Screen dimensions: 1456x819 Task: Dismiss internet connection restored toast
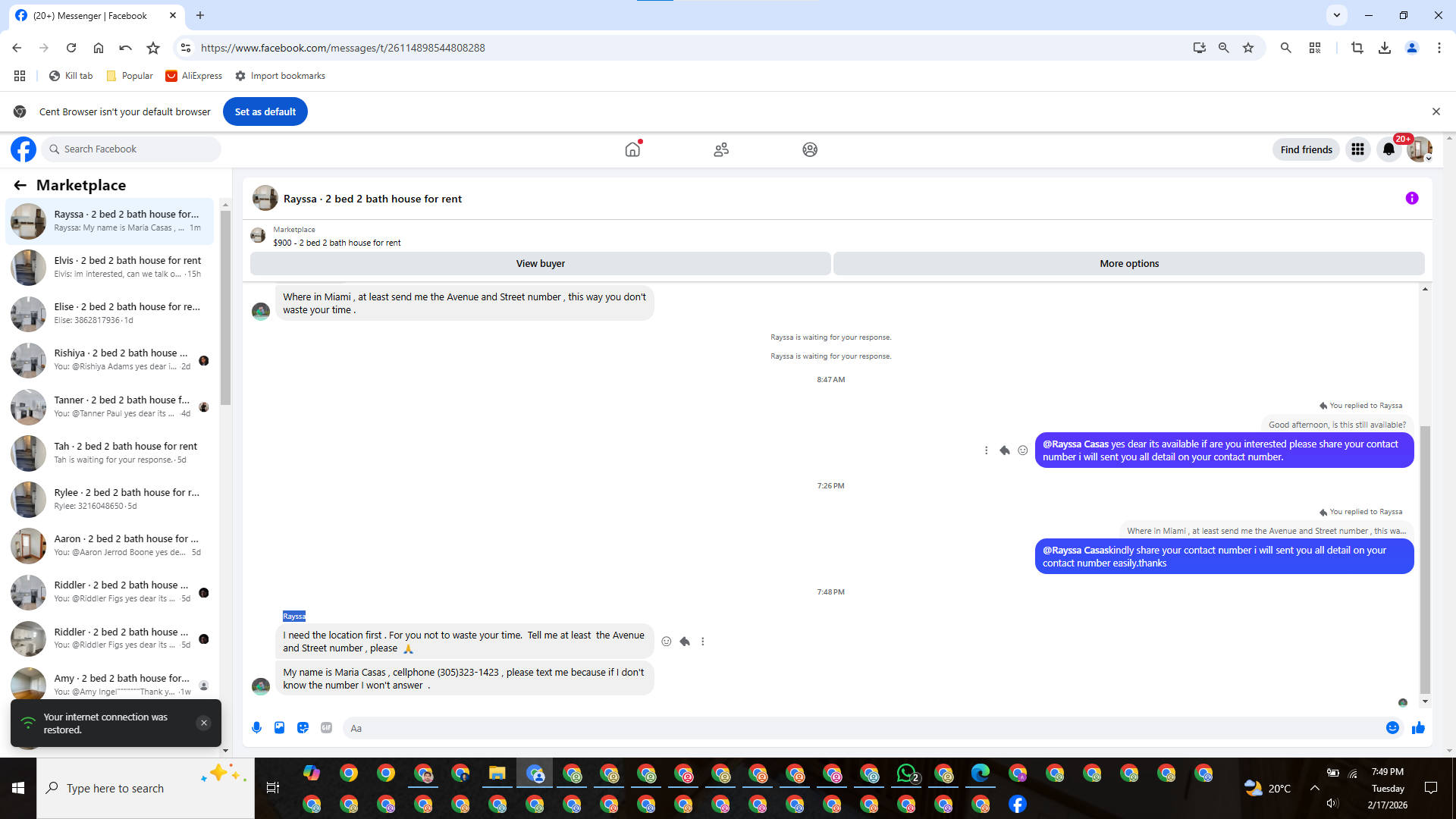coord(203,723)
